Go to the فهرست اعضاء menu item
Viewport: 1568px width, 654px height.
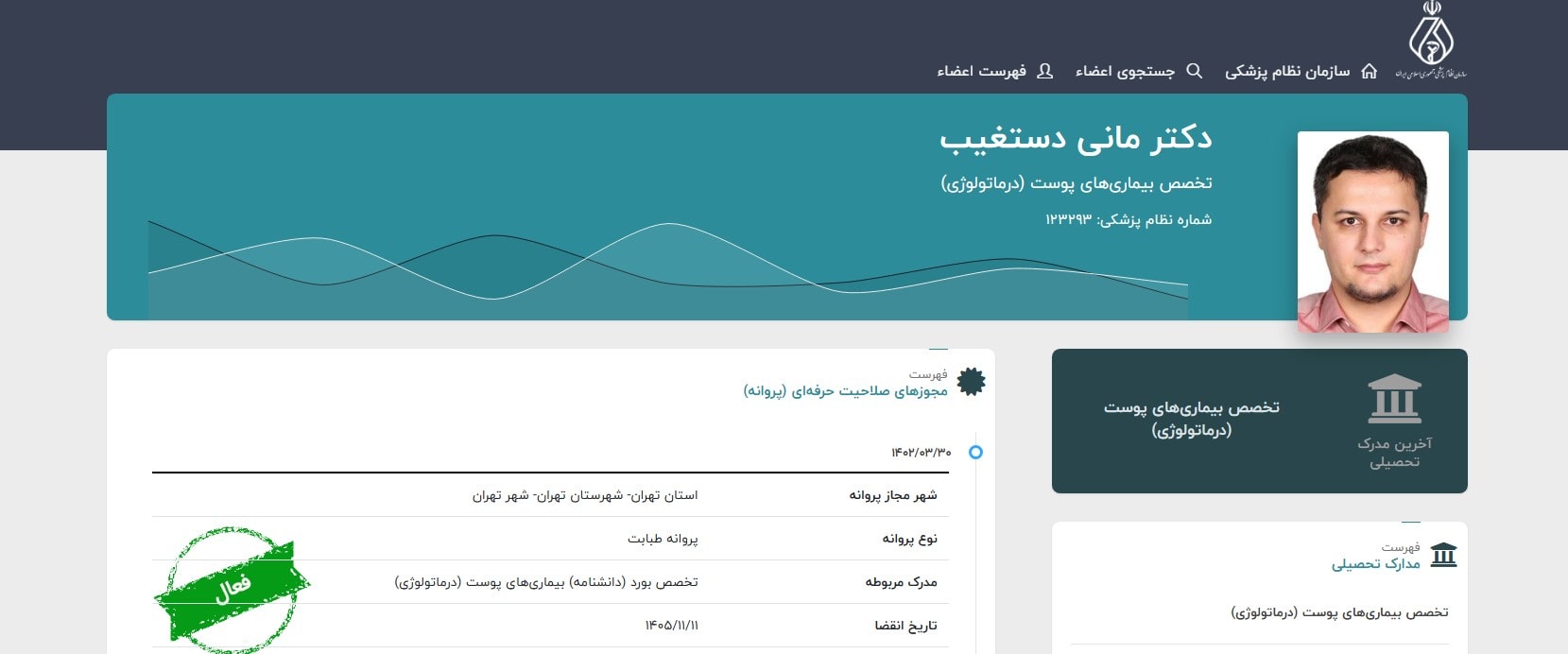pos(981,72)
